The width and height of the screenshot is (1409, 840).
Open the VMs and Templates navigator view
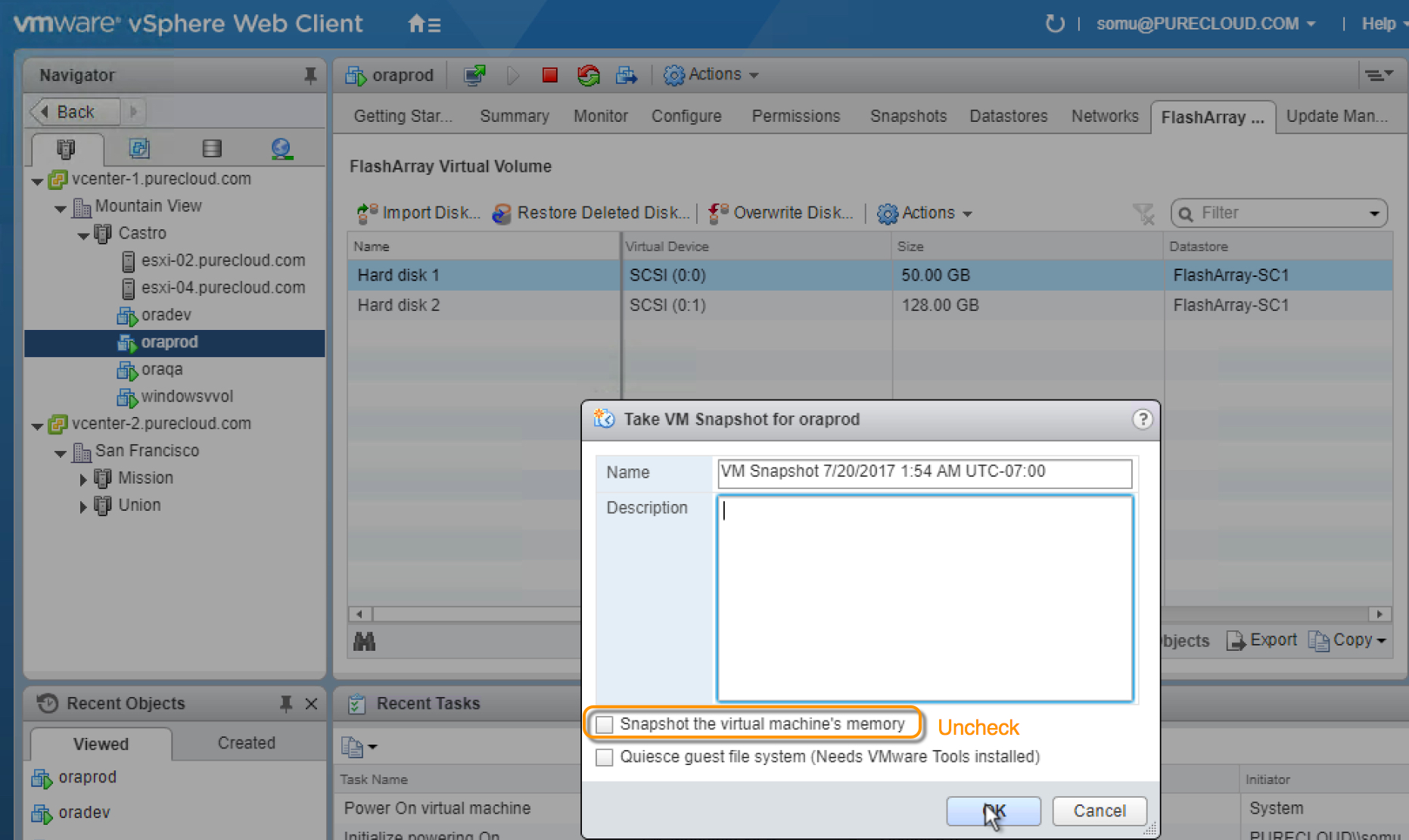click(139, 148)
